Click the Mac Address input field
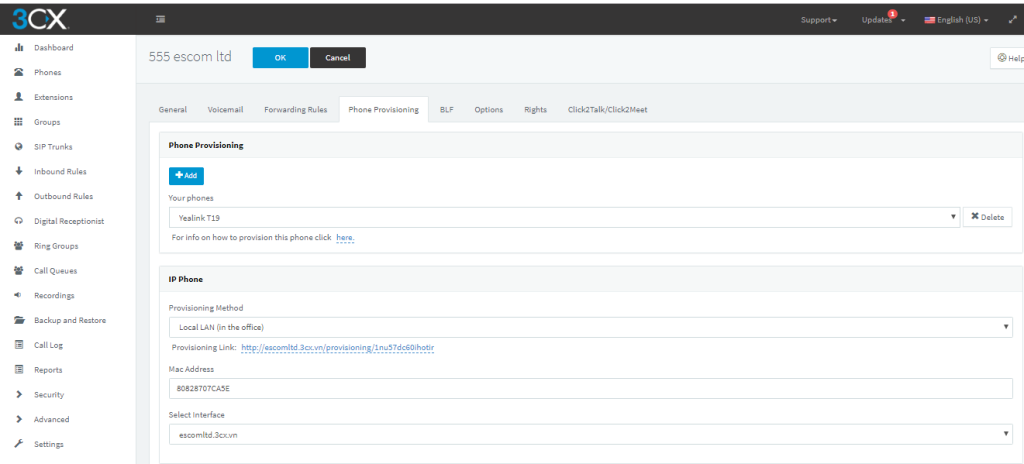Viewport: 1024px width, 464px height. (590, 388)
